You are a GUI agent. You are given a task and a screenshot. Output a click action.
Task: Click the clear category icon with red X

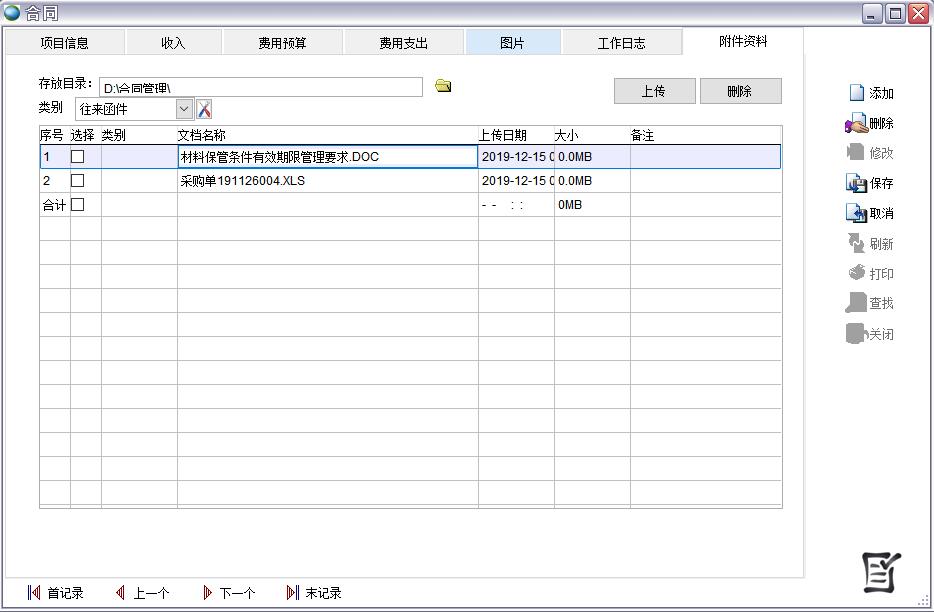(x=204, y=109)
